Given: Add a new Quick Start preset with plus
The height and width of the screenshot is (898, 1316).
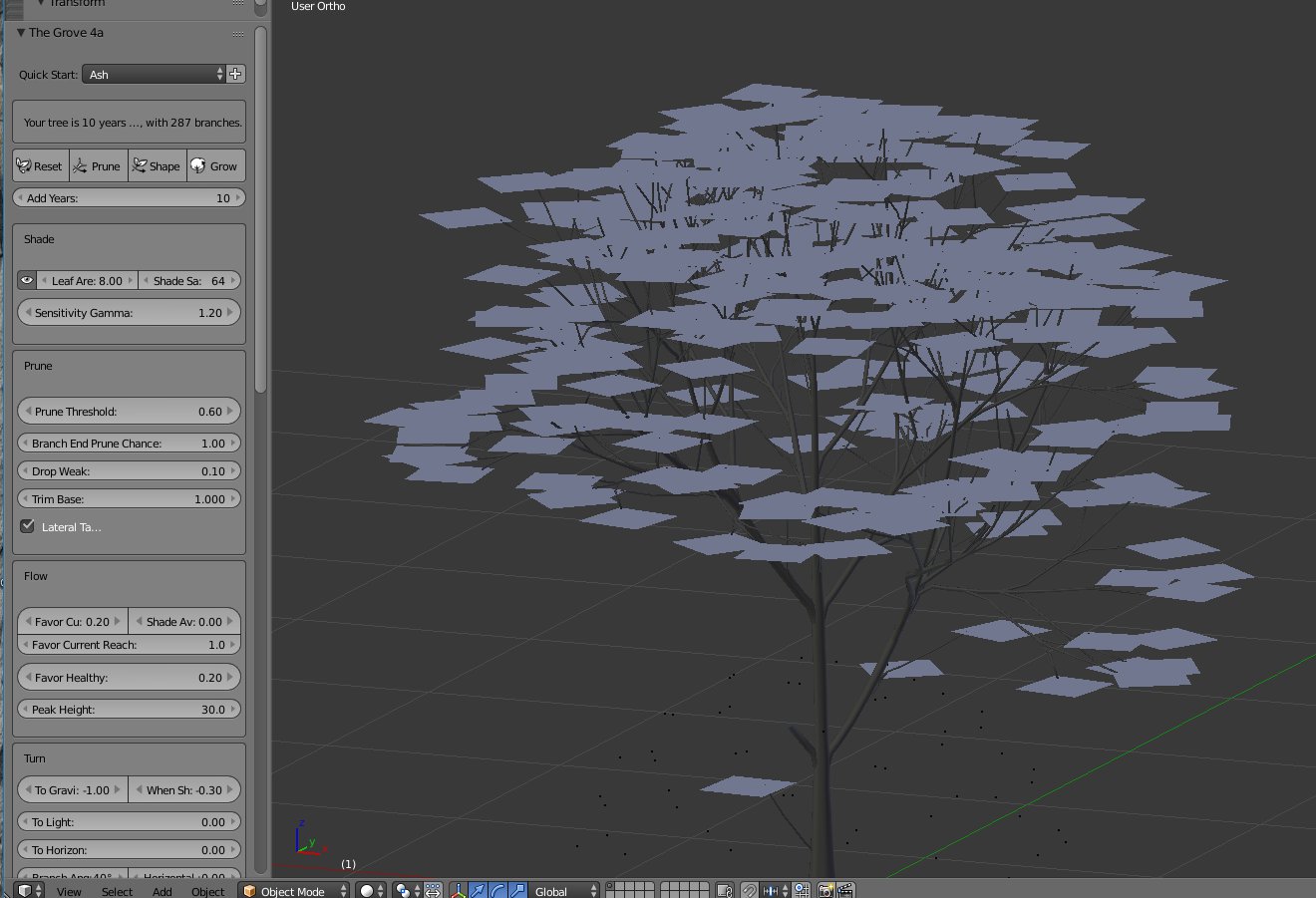Looking at the screenshot, I should click(236, 74).
